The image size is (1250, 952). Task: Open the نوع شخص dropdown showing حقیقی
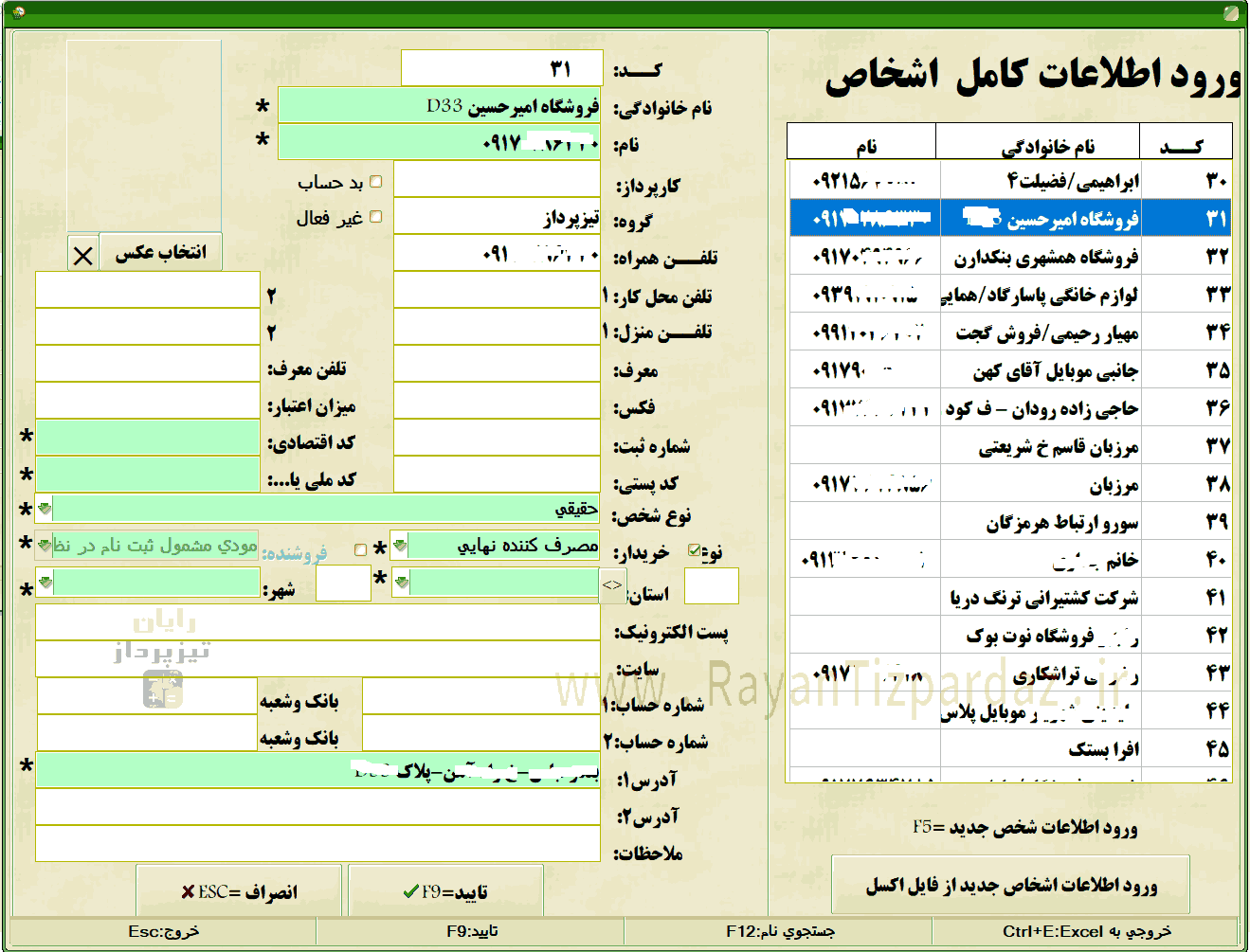tap(45, 509)
